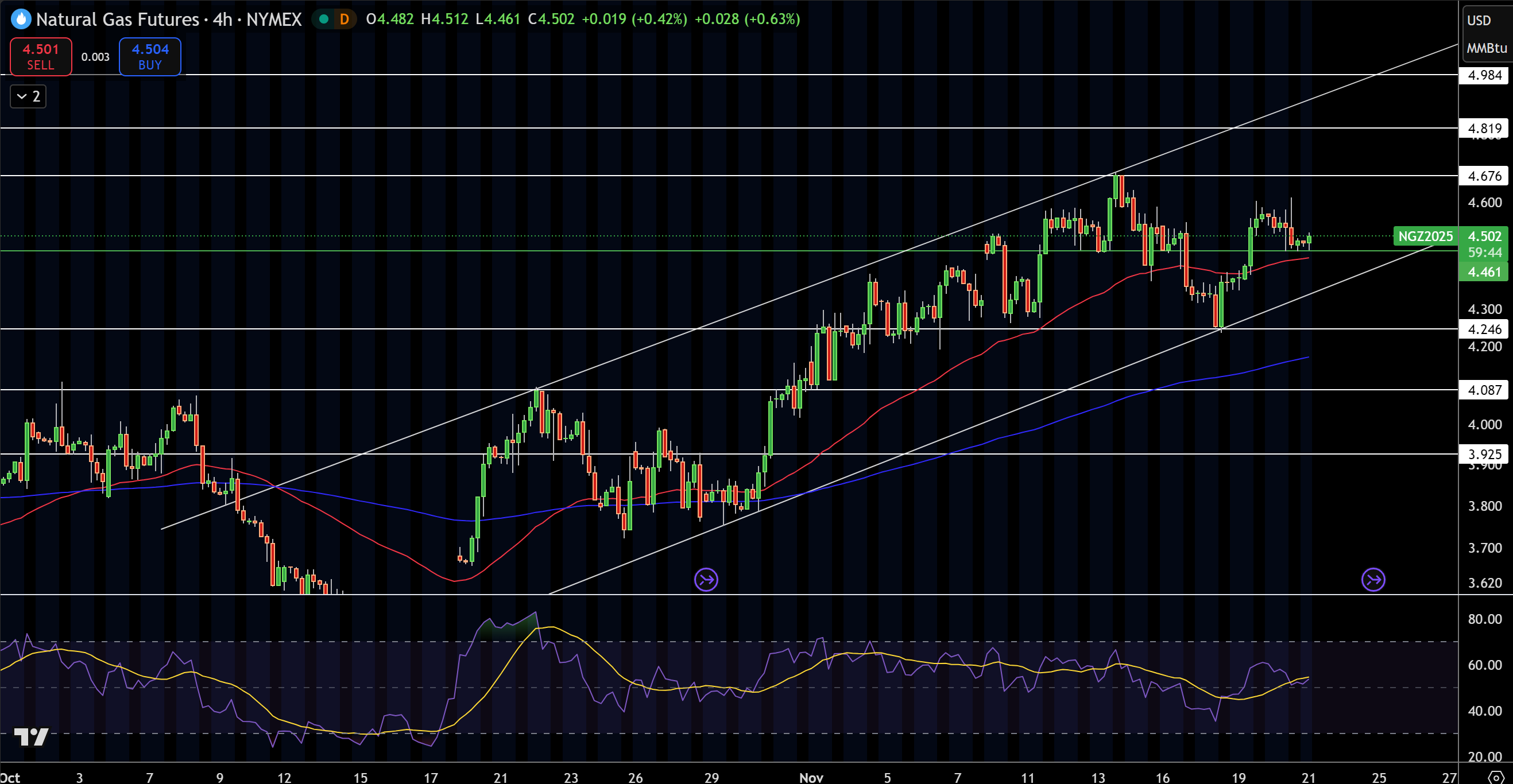1513x784 pixels.
Task: Select the 4h interval in the chart legend
Action: 223,19
